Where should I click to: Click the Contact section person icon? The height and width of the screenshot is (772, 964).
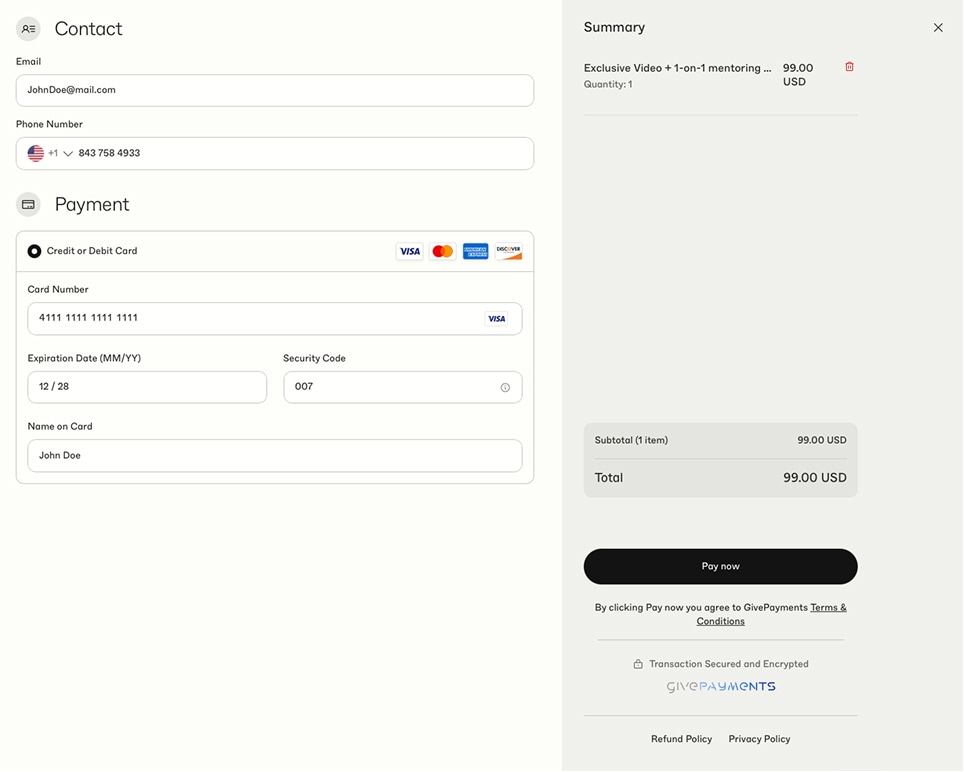pos(28,29)
